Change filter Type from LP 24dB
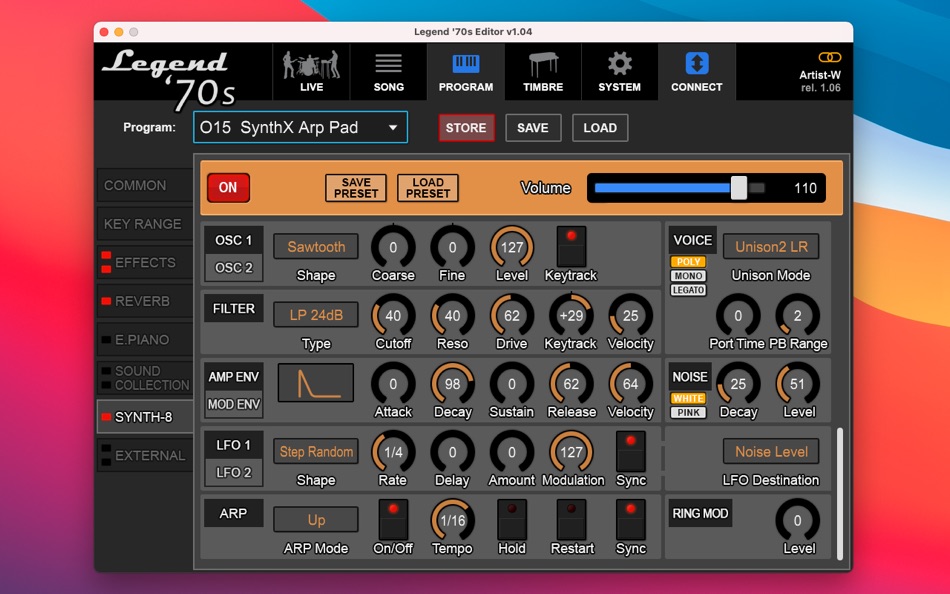This screenshot has height=594, width=950. [x=315, y=314]
